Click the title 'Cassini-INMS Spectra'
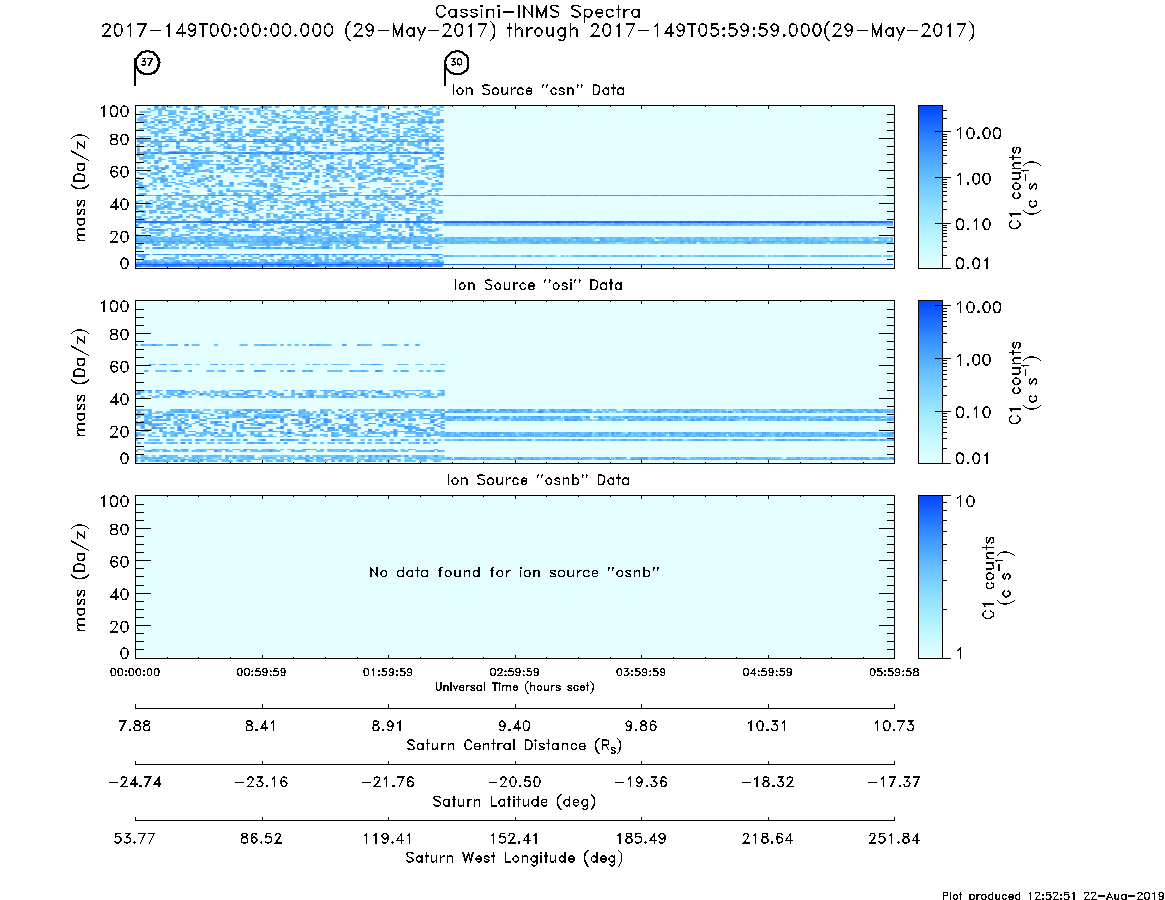The image size is (1165, 900). 537,12
